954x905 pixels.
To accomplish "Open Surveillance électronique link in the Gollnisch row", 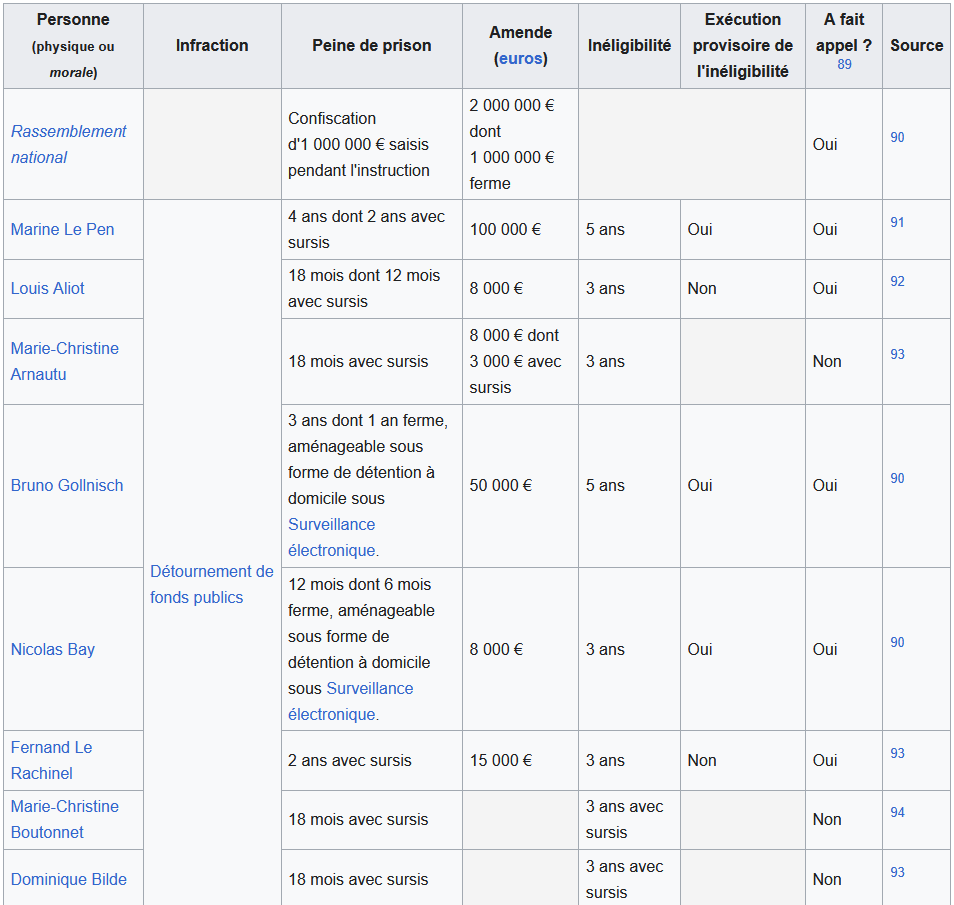I will point(333,537).
